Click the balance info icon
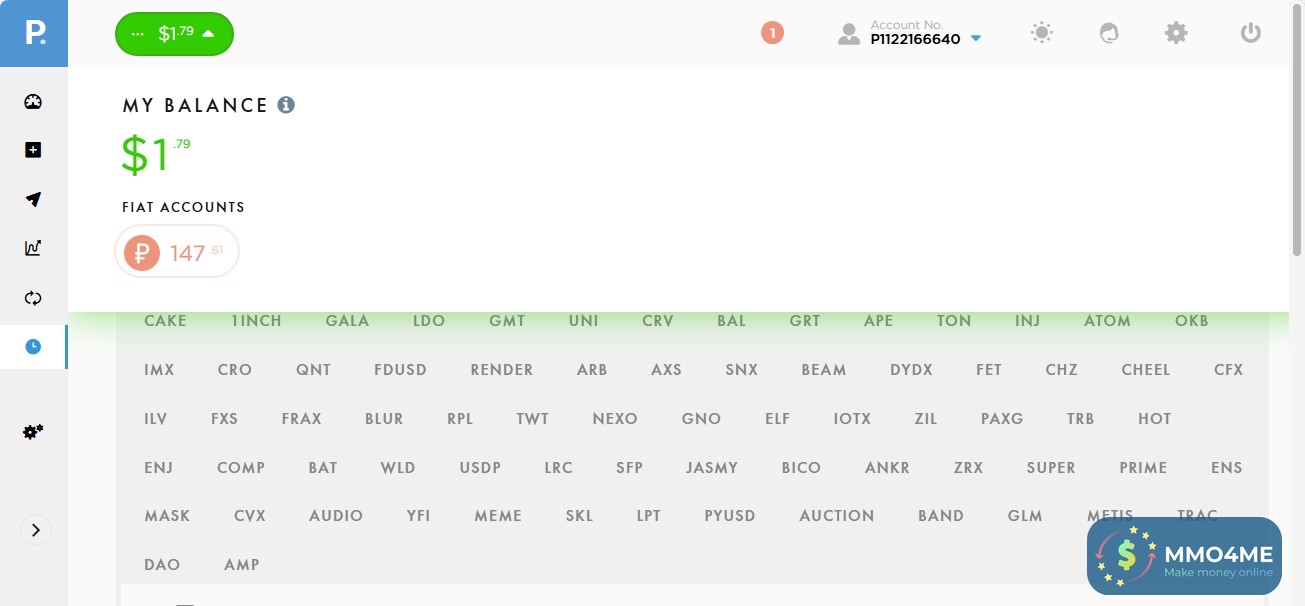1305x606 pixels. [286, 105]
